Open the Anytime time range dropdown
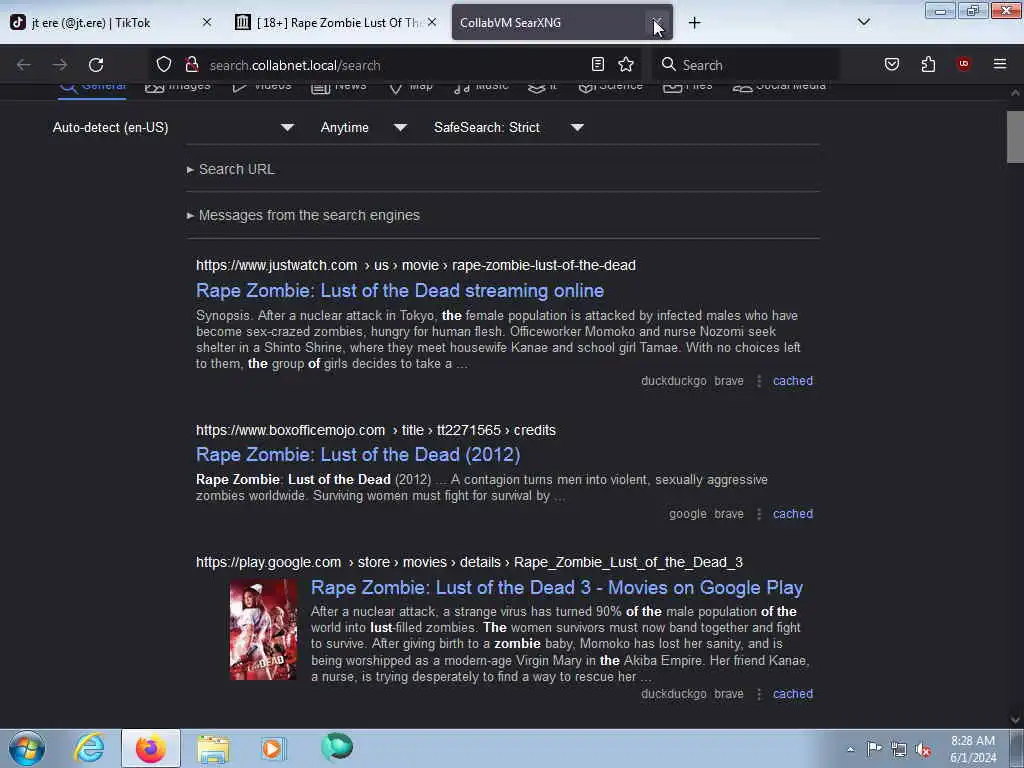 [364, 127]
